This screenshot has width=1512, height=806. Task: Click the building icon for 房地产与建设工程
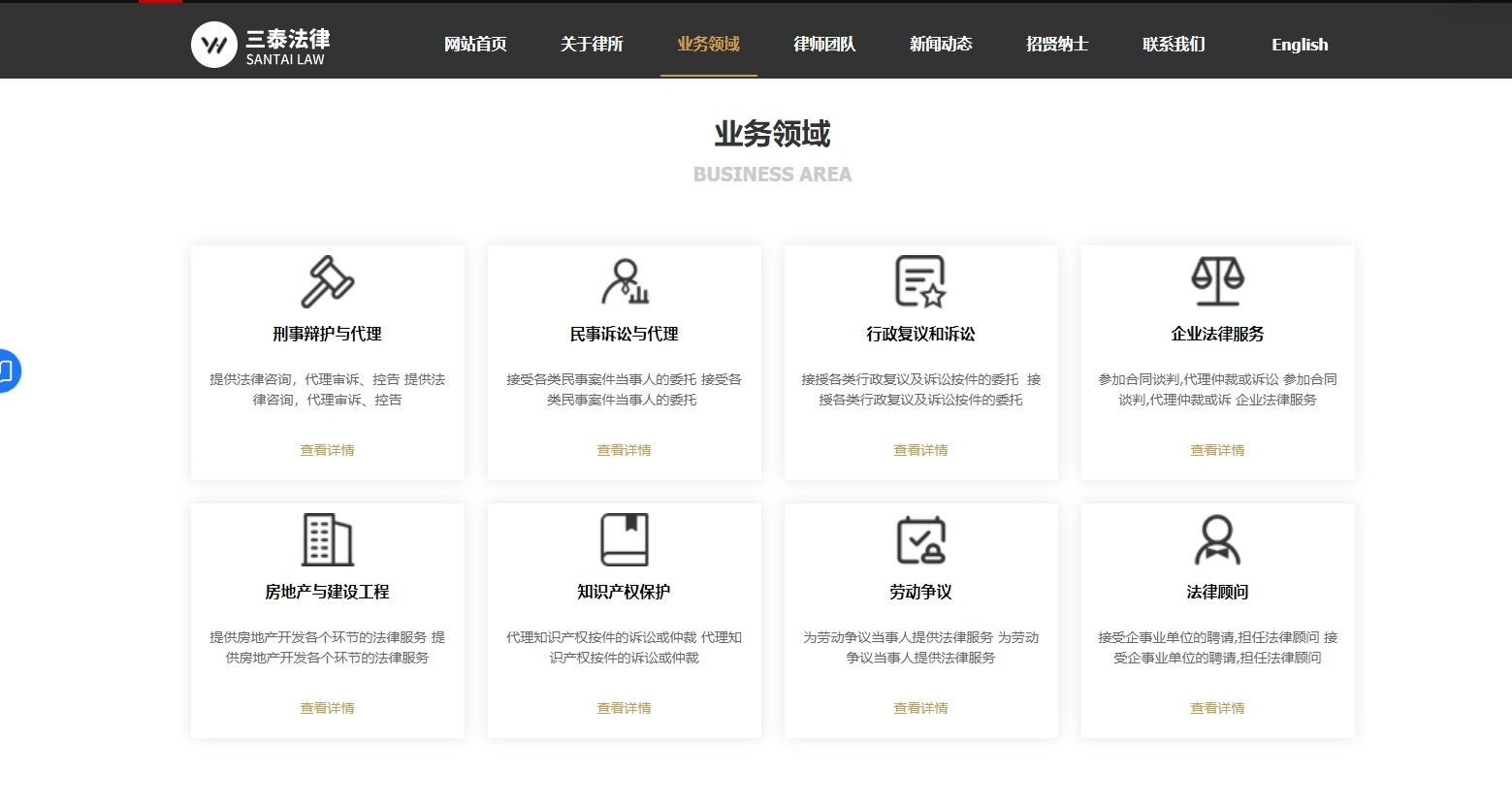click(328, 539)
